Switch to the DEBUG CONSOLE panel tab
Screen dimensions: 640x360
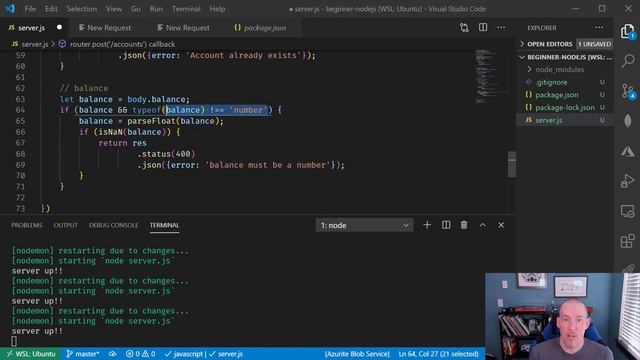click(113, 225)
